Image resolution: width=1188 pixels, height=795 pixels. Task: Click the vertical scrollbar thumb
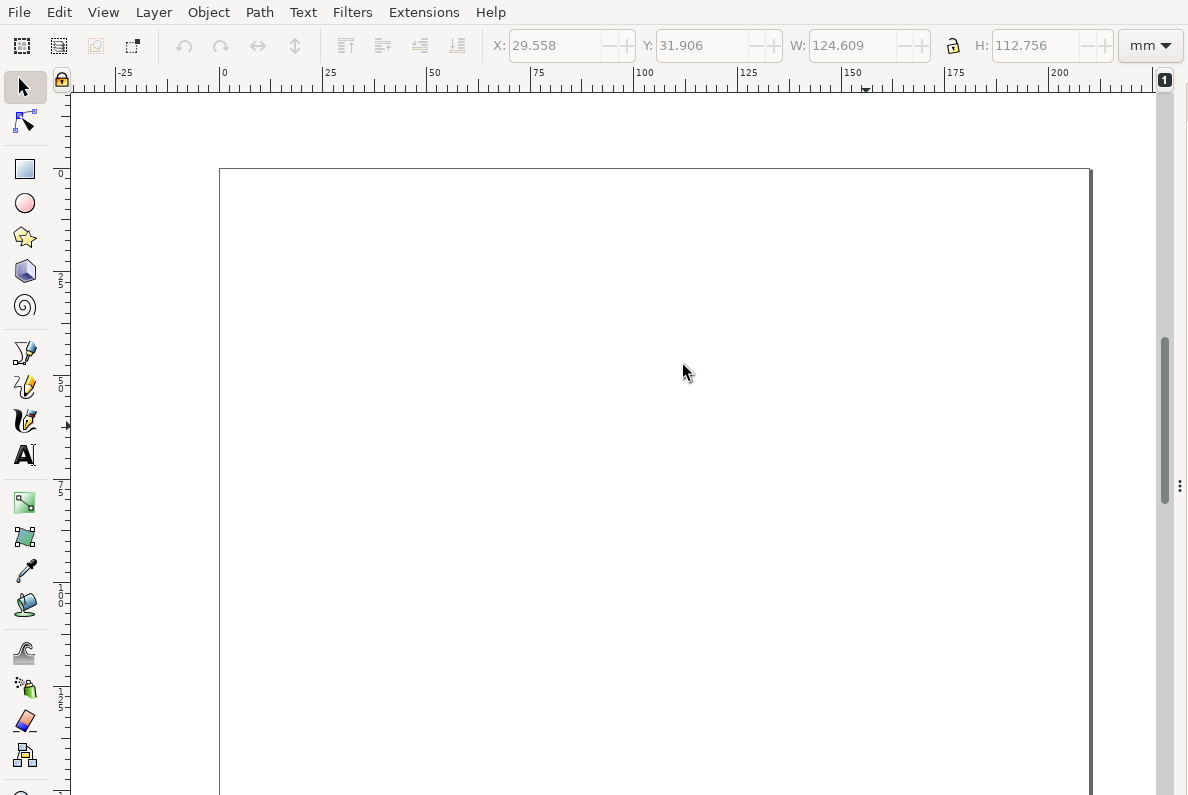click(1165, 419)
